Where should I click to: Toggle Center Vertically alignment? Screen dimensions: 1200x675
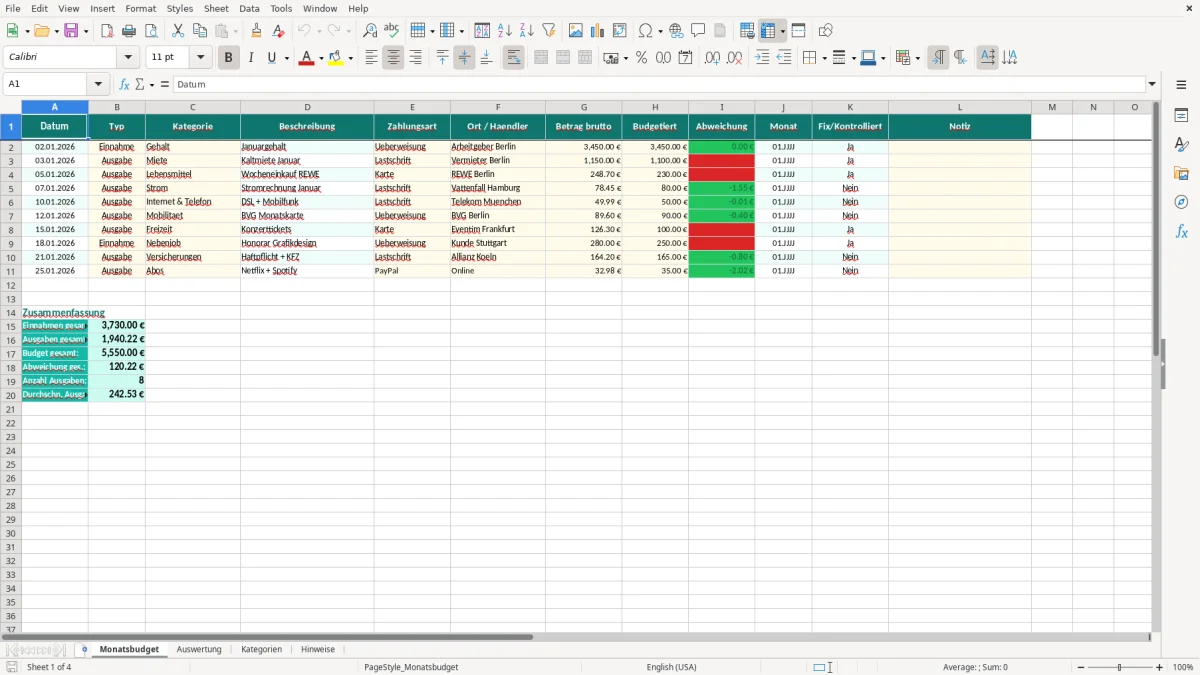[464, 58]
